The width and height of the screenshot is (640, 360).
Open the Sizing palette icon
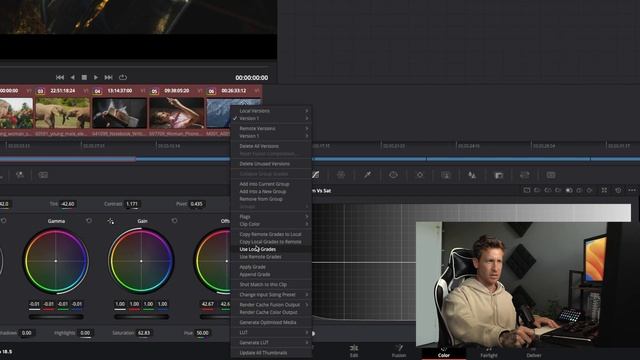[524, 175]
